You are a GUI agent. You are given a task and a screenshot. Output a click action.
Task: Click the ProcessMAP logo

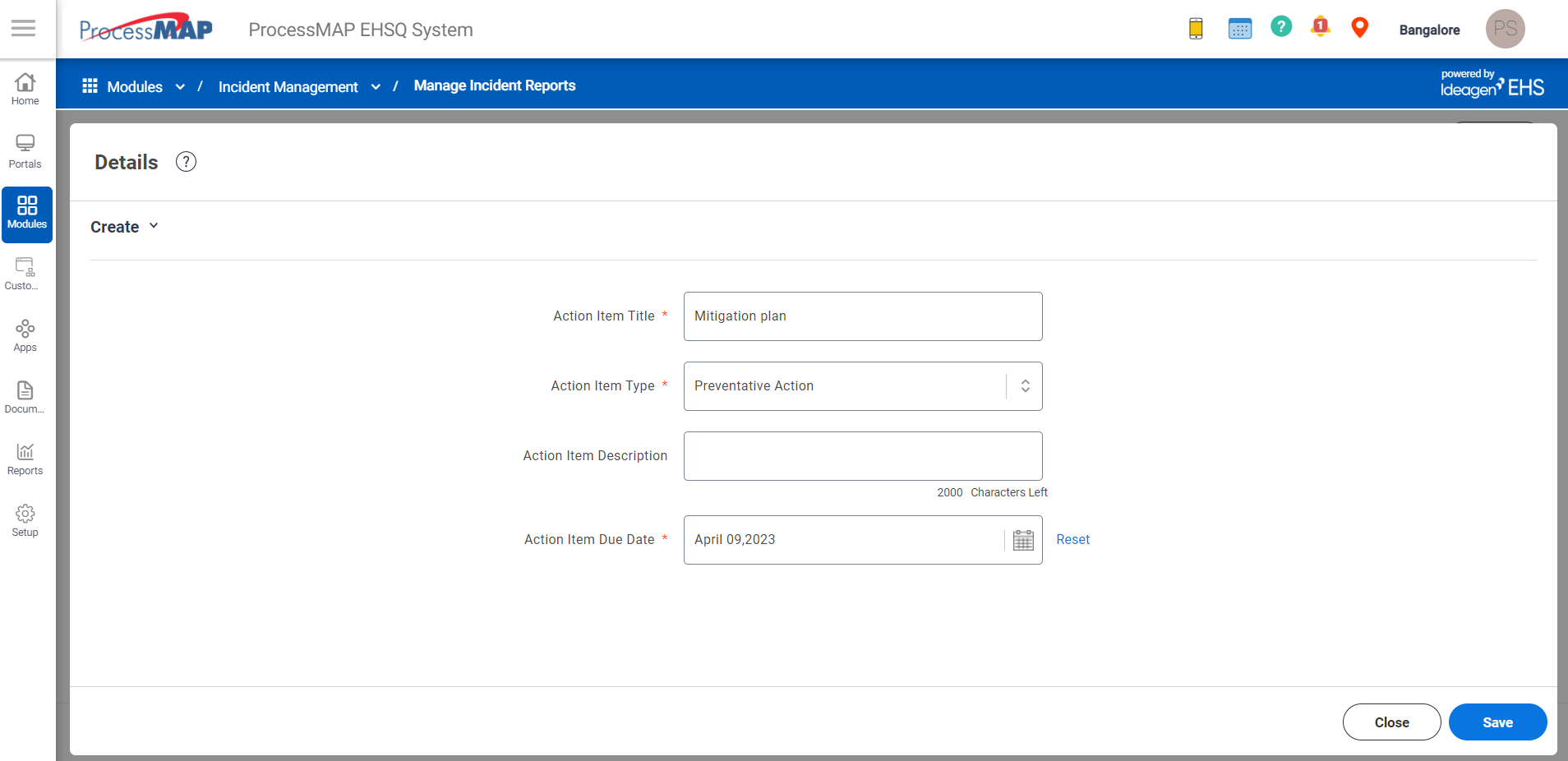(x=145, y=29)
